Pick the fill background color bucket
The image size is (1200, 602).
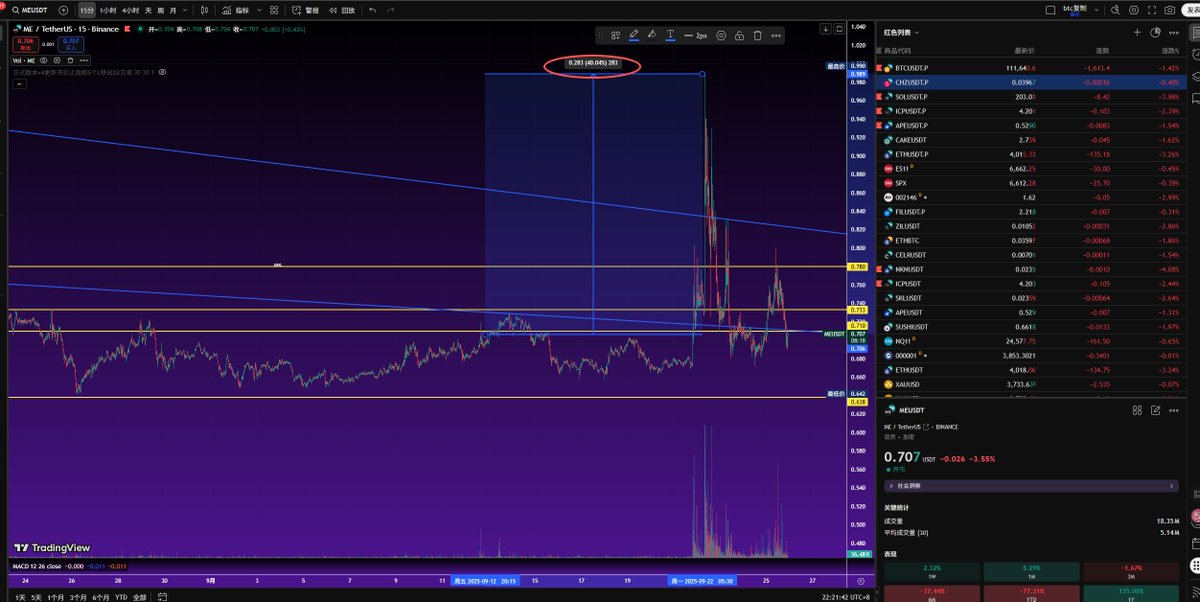point(652,34)
